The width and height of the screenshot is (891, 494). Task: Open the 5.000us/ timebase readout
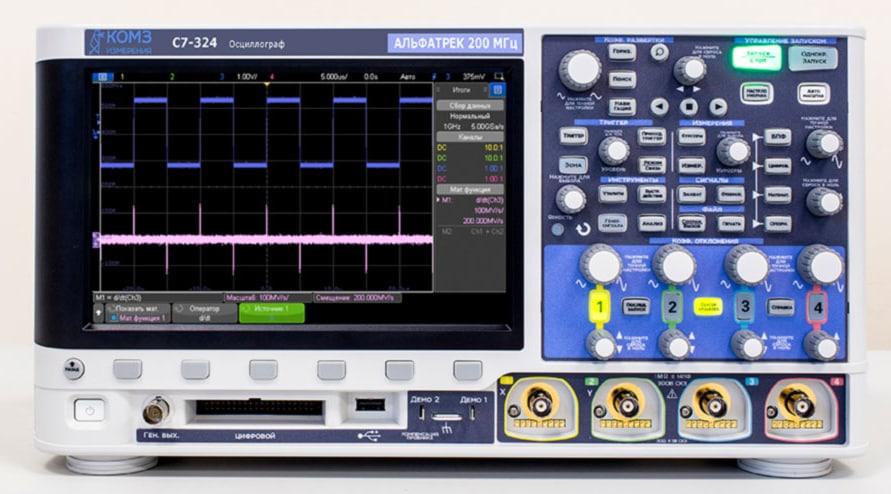334,76
